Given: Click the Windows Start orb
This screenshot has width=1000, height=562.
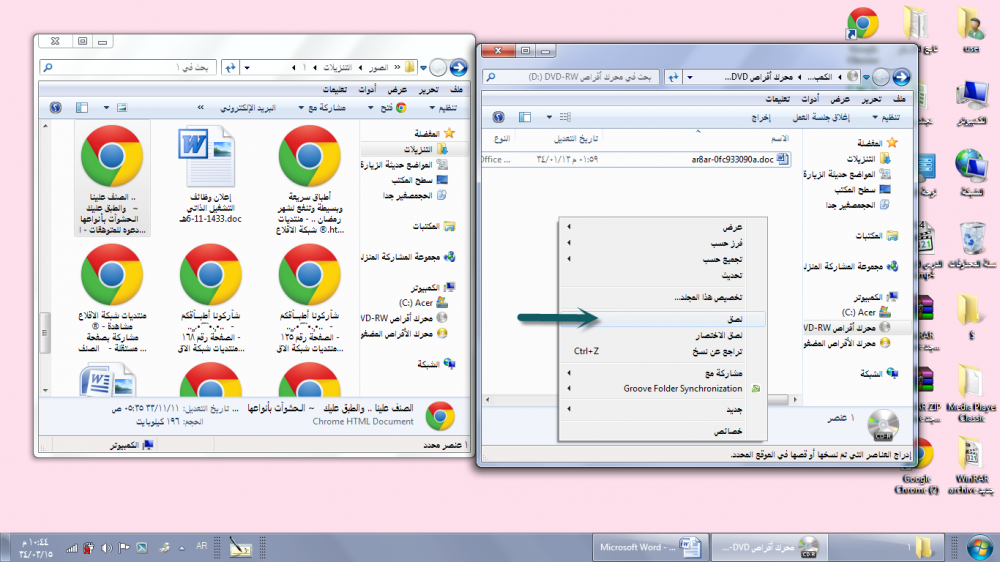Looking at the screenshot, I should point(973,547).
